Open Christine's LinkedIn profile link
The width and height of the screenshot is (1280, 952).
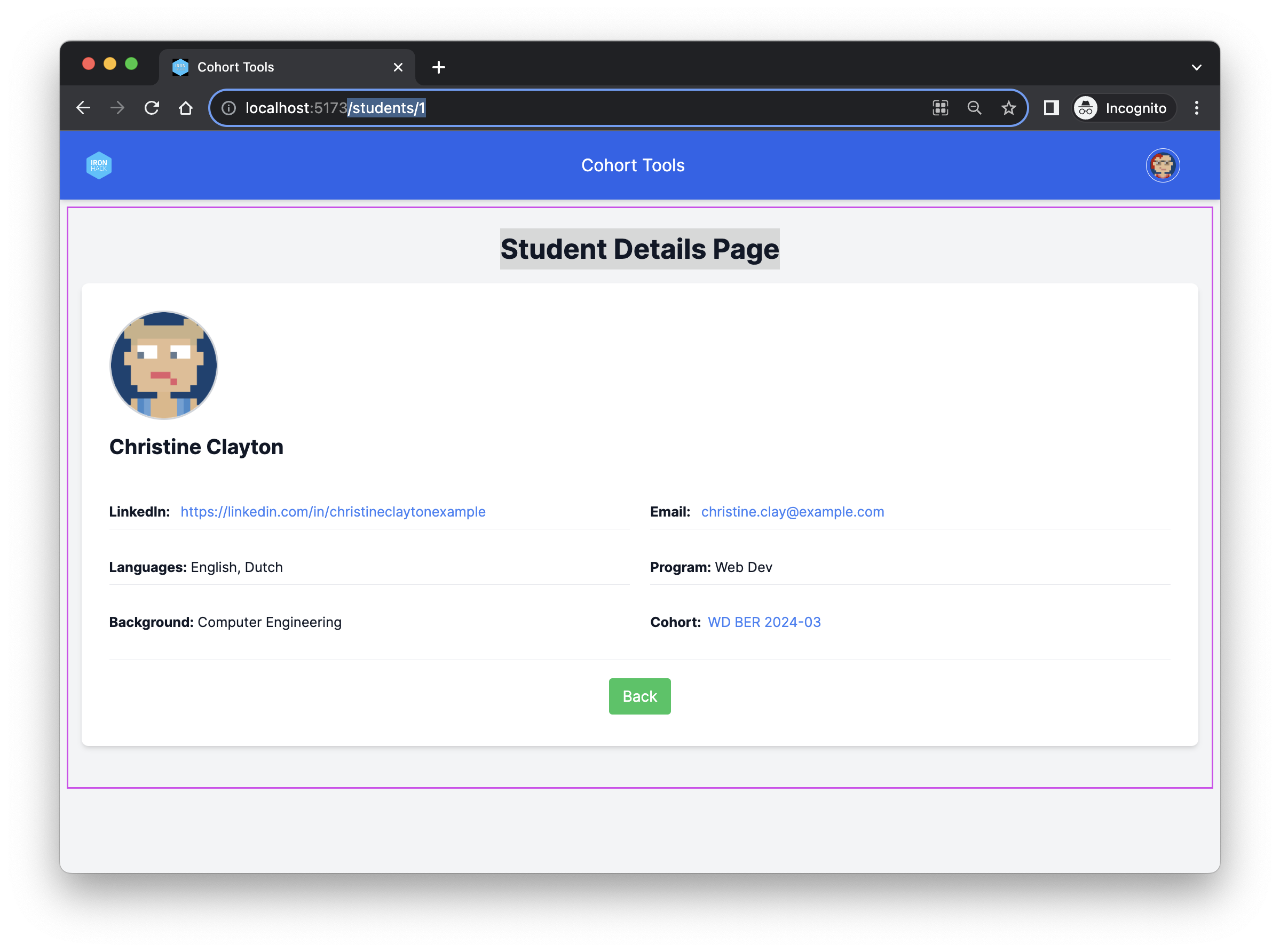pos(333,512)
